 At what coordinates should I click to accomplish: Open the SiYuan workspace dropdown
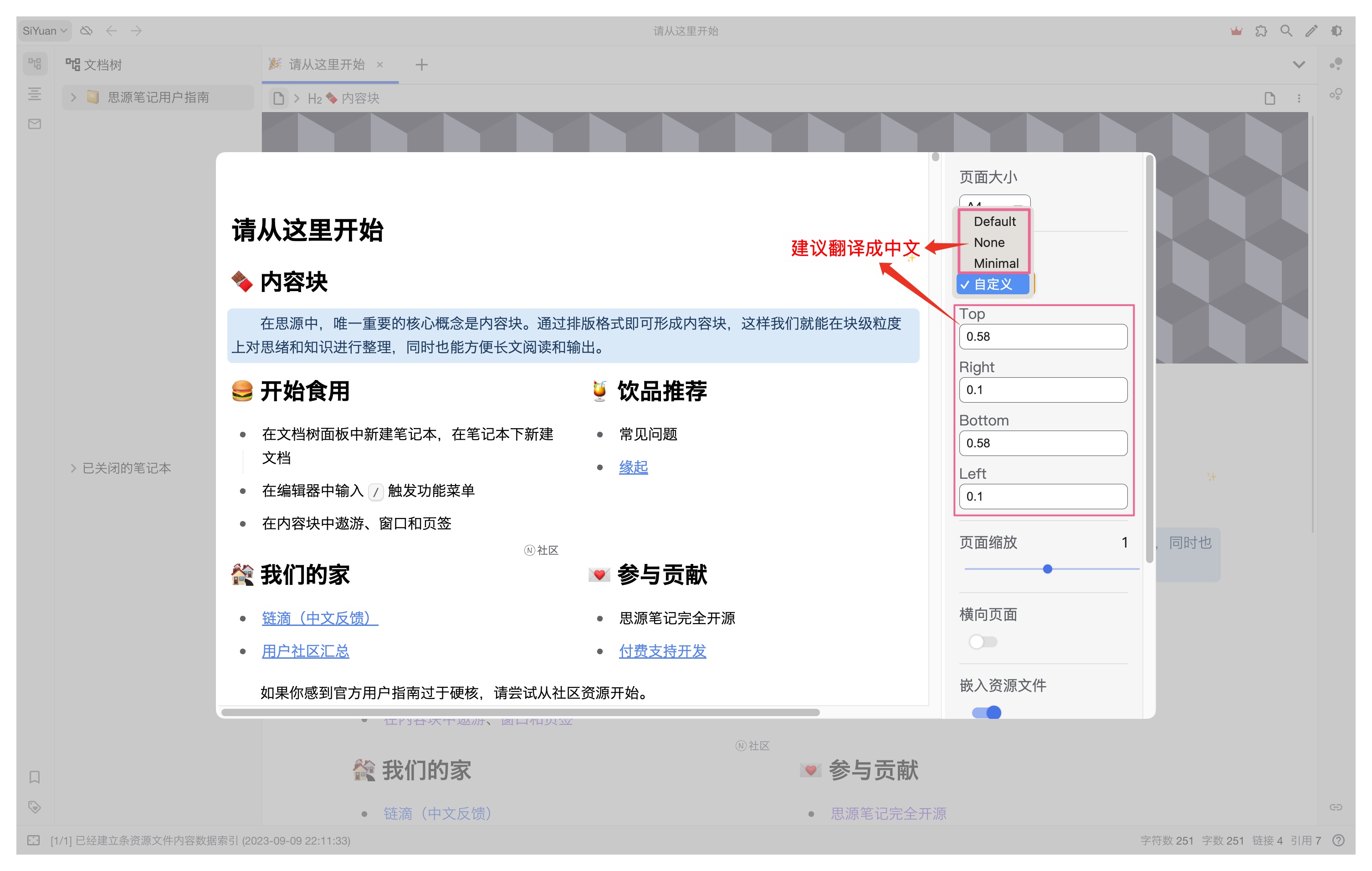(45, 31)
